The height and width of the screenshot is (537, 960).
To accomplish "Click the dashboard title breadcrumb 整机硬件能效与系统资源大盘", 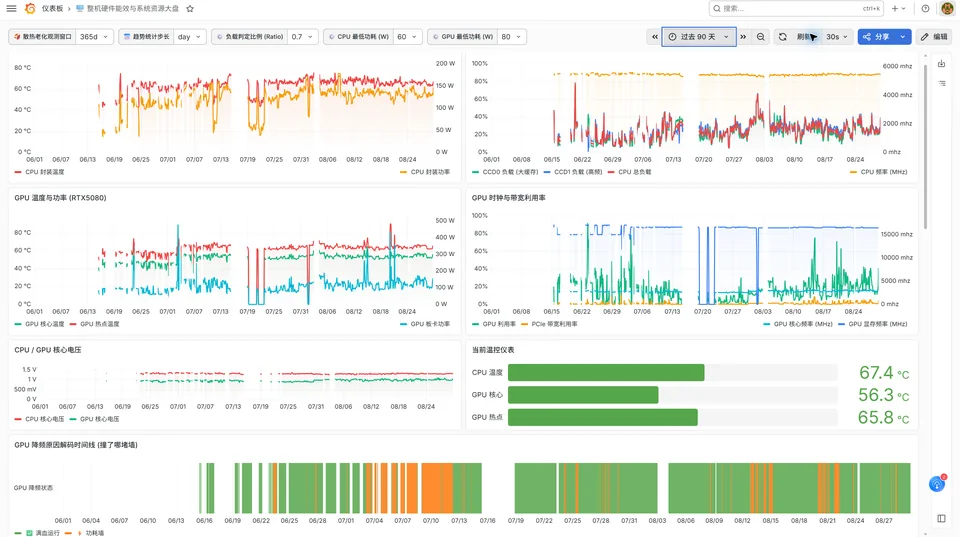I will point(133,9).
